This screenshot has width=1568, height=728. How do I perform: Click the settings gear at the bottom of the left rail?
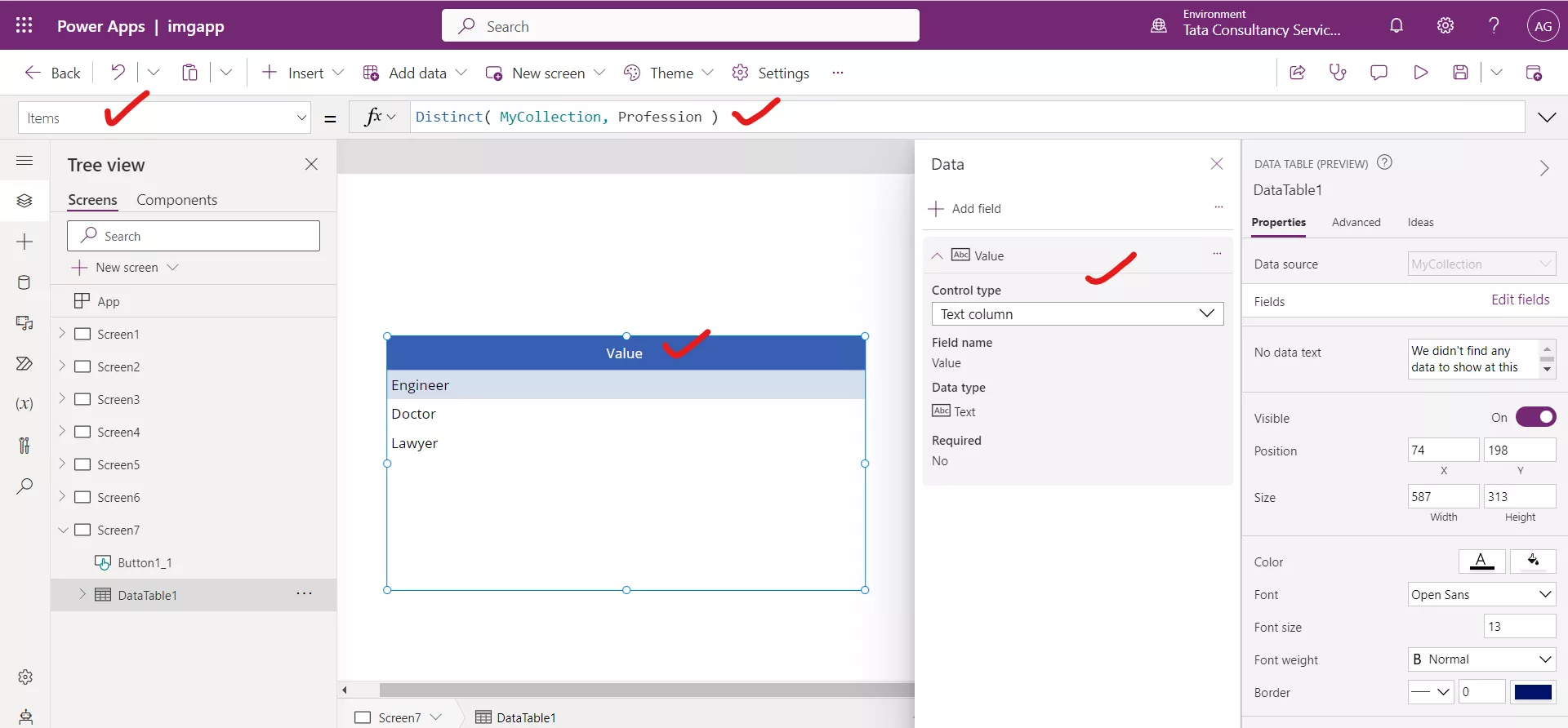click(x=25, y=677)
